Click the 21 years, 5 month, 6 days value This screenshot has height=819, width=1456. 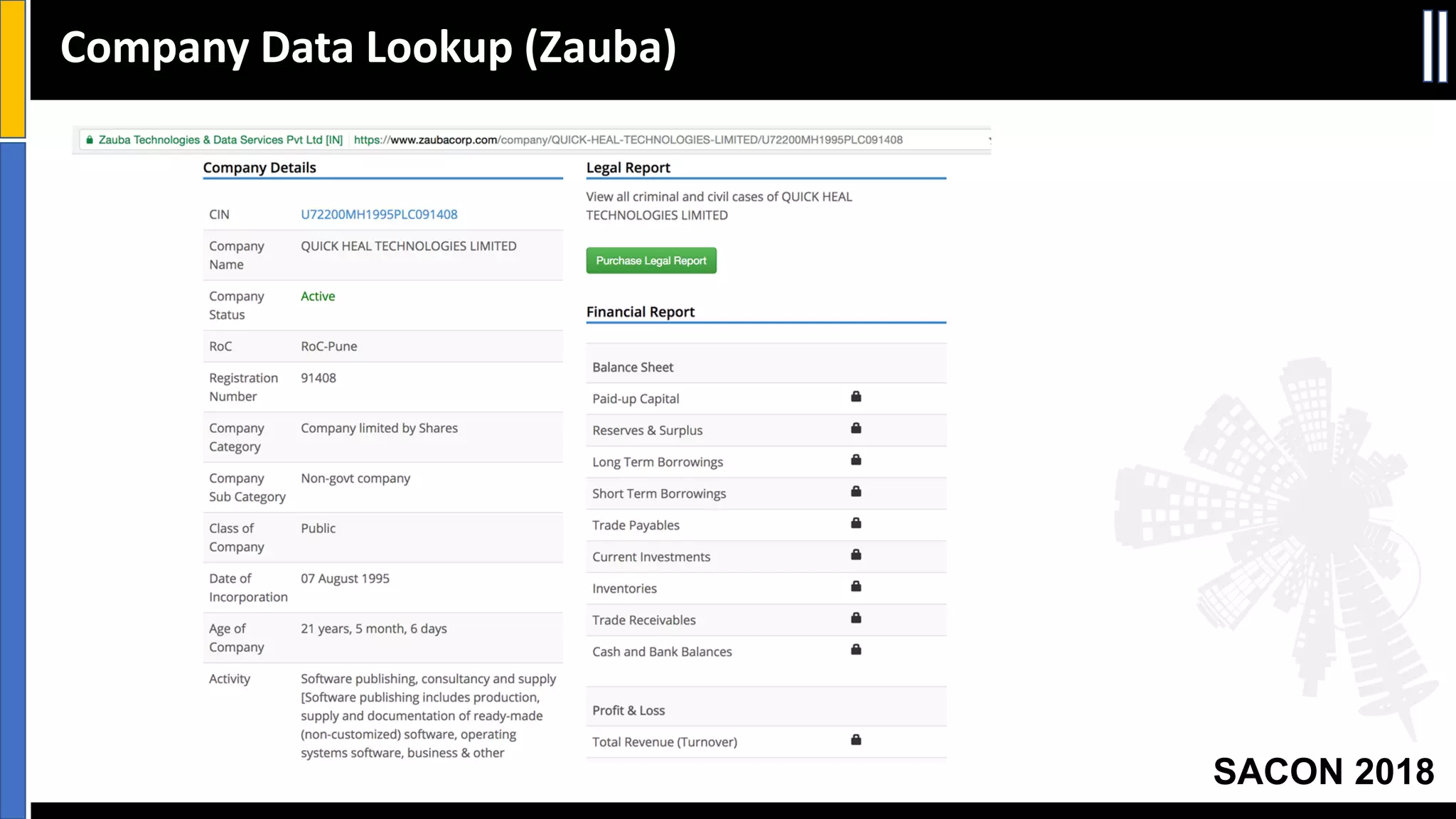pos(374,629)
